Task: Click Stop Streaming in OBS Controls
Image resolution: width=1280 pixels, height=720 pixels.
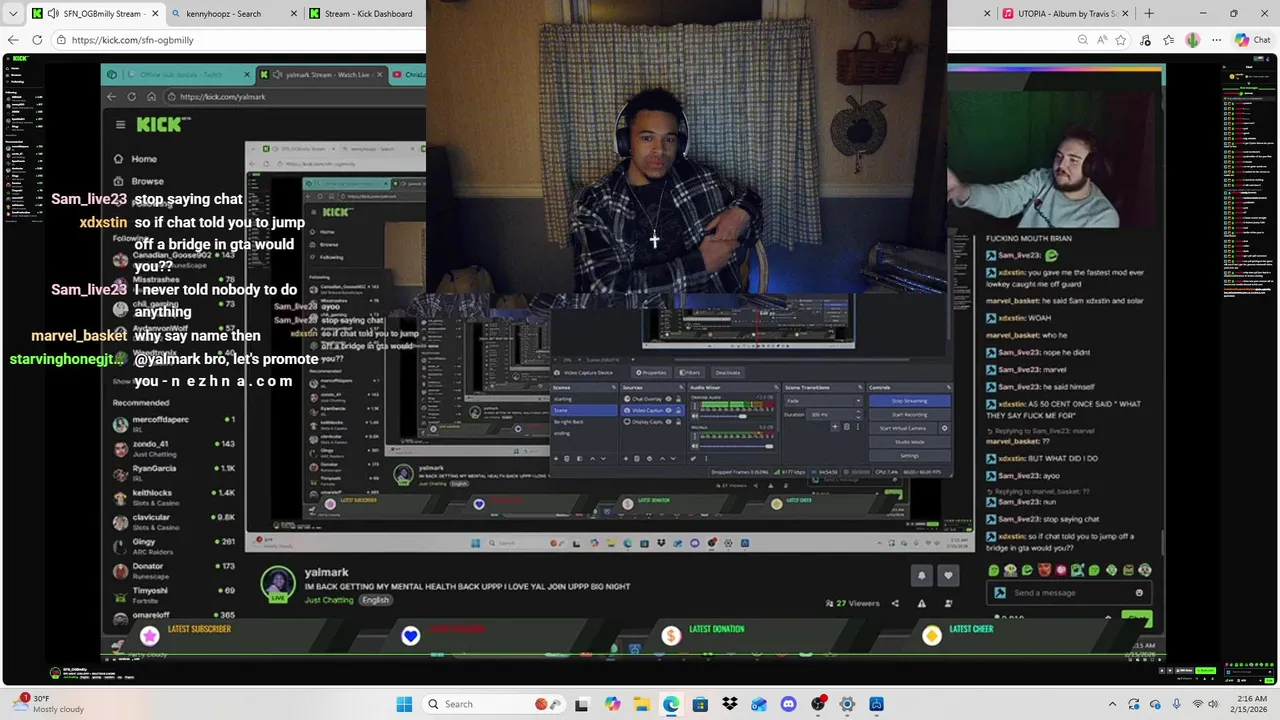Action: coord(910,401)
